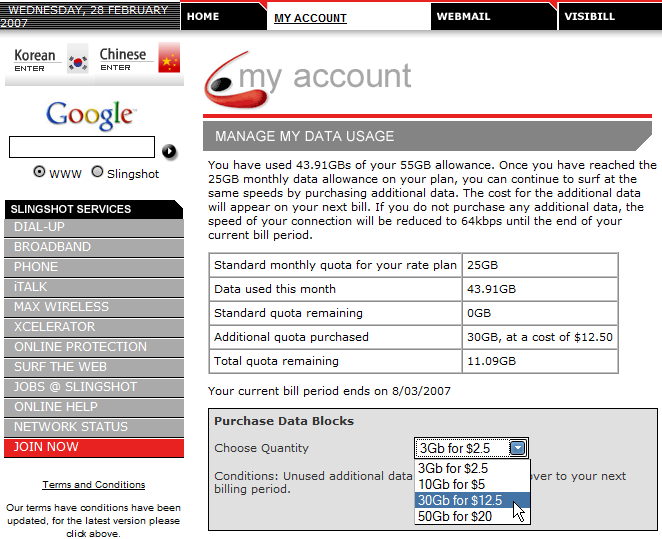Click the Purchase Data Blocks heading
The width and height of the screenshot is (662, 539).
pyautogui.click(x=284, y=421)
